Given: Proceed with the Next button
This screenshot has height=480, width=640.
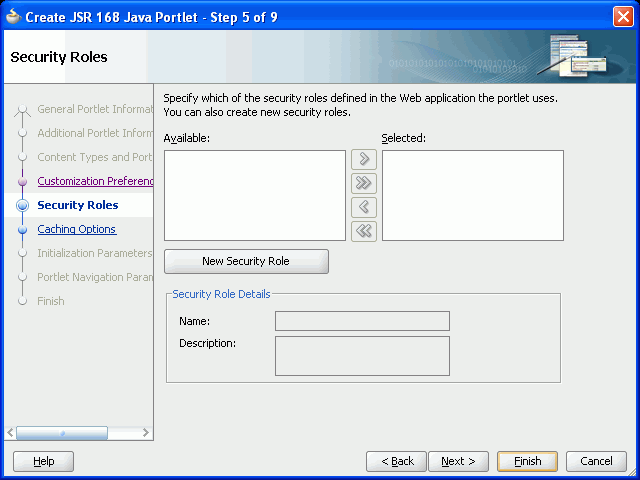Looking at the screenshot, I should (x=458, y=461).
